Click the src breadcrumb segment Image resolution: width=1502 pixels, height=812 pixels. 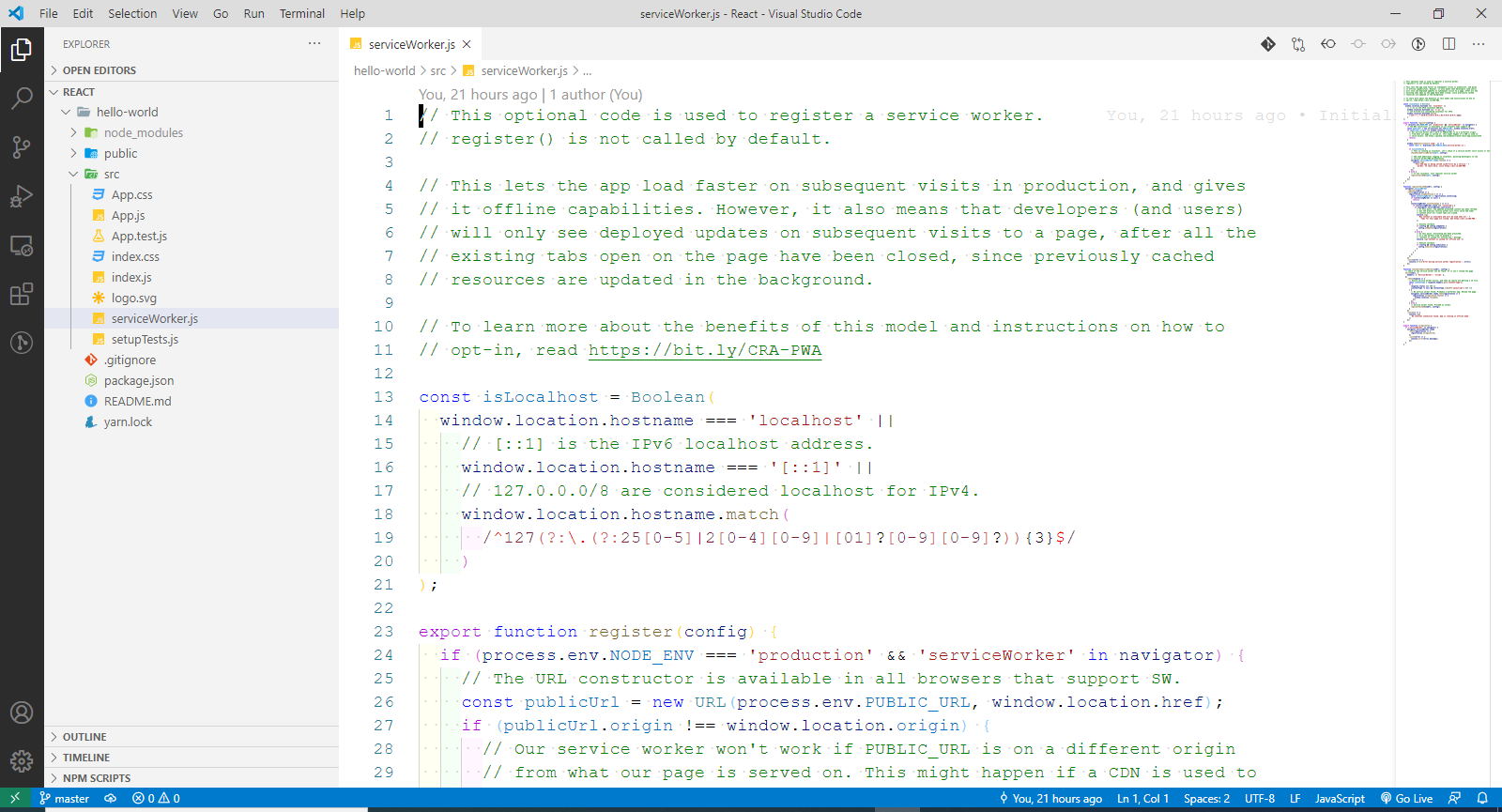pyautogui.click(x=438, y=70)
